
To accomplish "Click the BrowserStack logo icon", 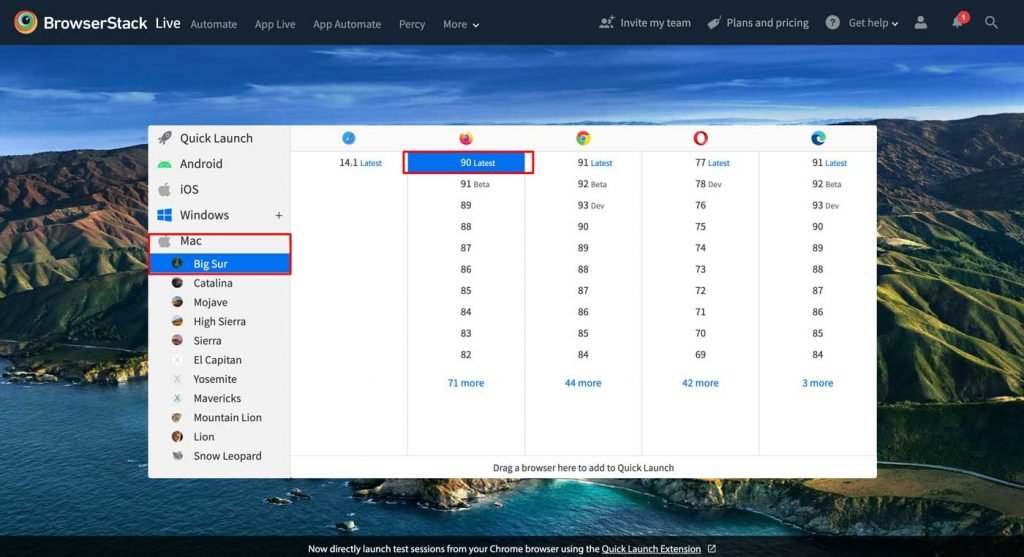I will [x=26, y=22].
